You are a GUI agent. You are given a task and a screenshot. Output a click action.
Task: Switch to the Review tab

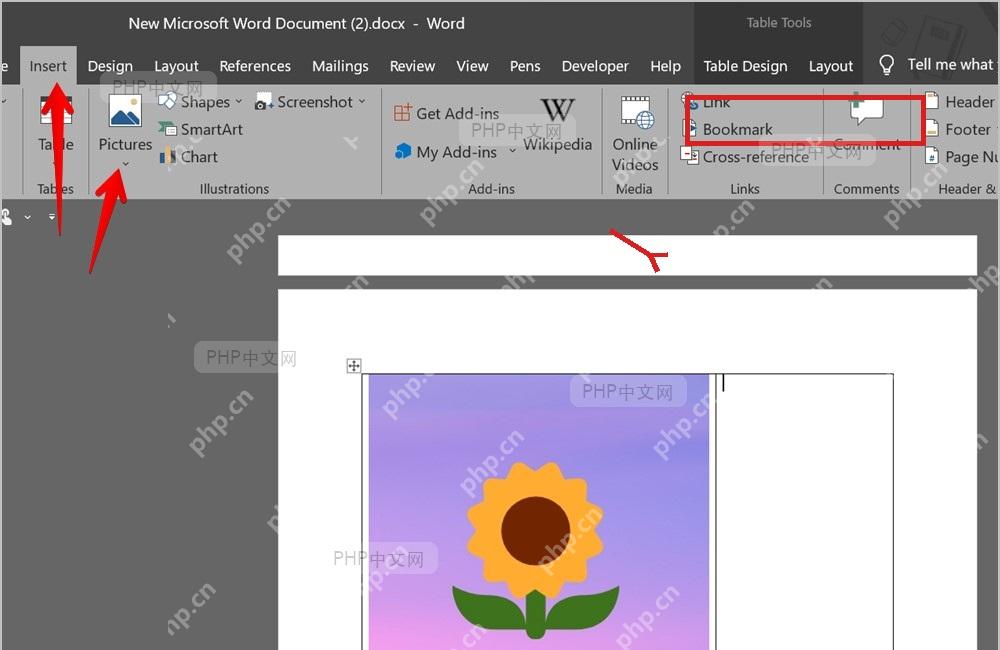coord(412,66)
